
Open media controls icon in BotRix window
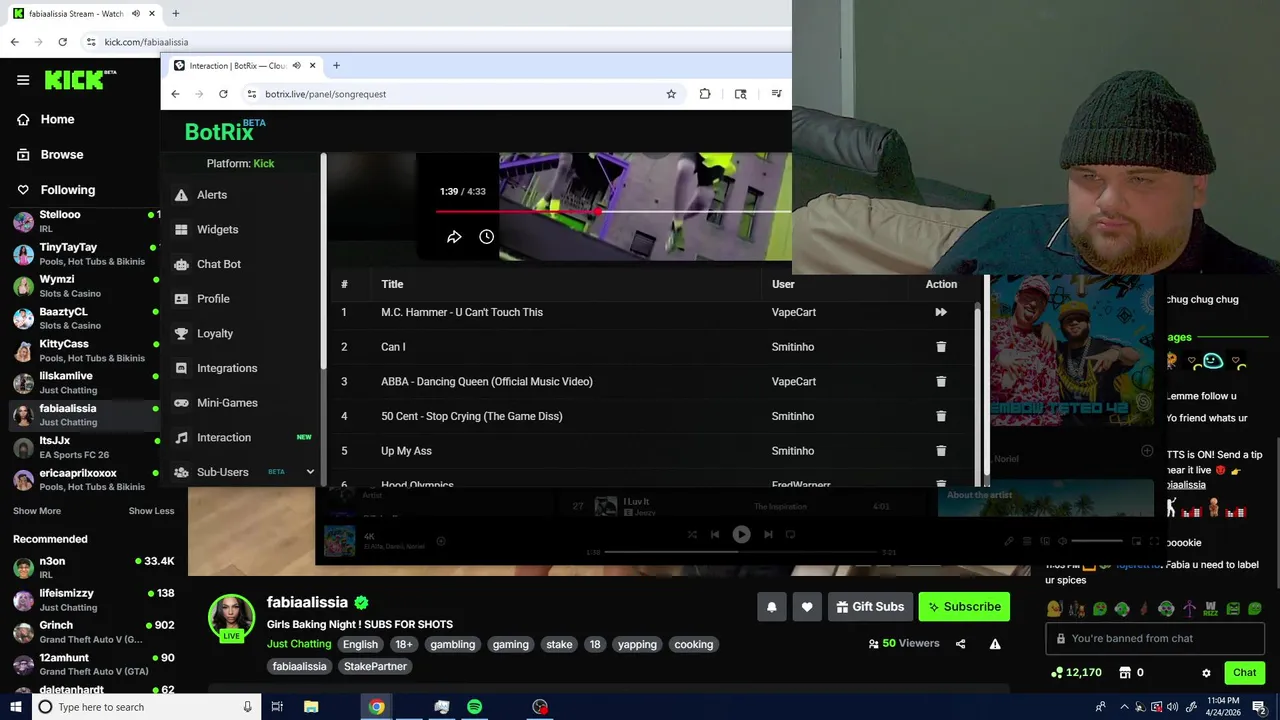tap(776, 94)
